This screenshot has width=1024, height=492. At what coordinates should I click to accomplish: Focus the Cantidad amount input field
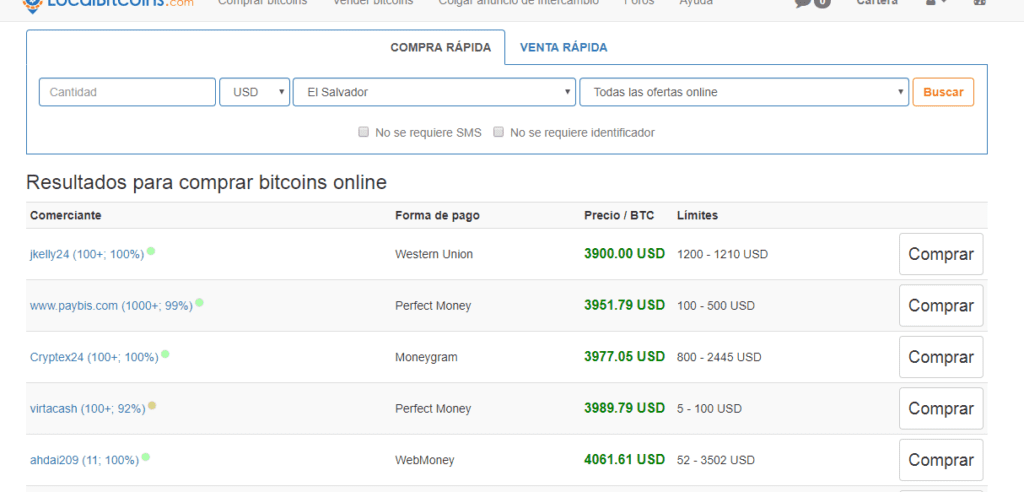click(x=127, y=92)
